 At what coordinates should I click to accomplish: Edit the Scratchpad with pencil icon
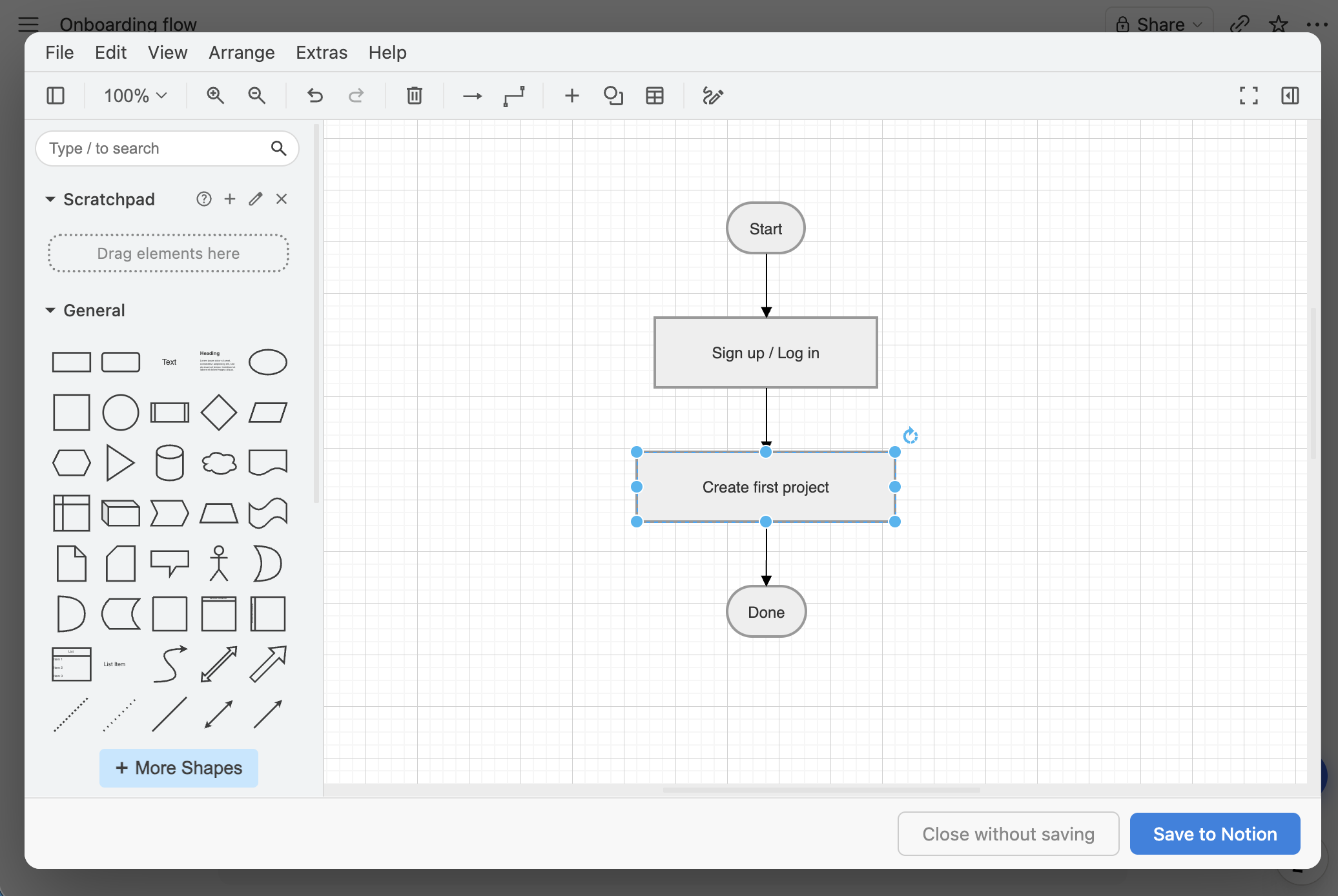pos(256,199)
